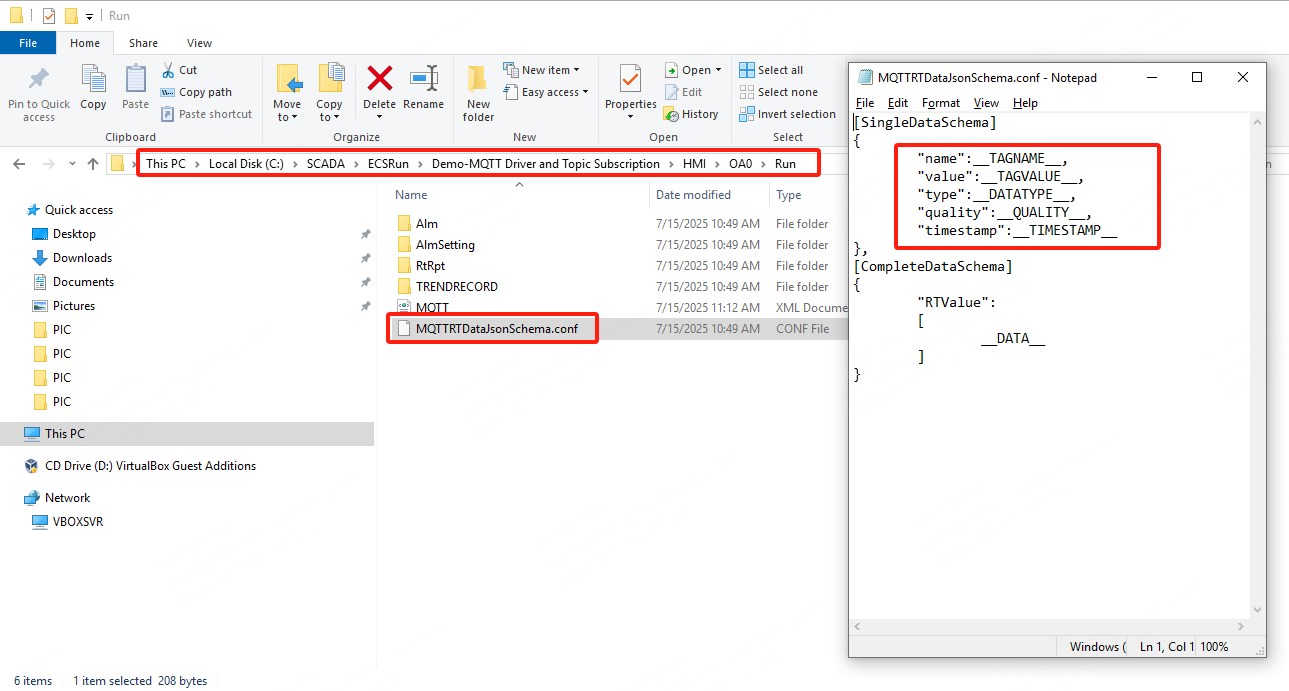Click the Back navigation arrow
This screenshot has height=691, width=1289.
click(20, 164)
